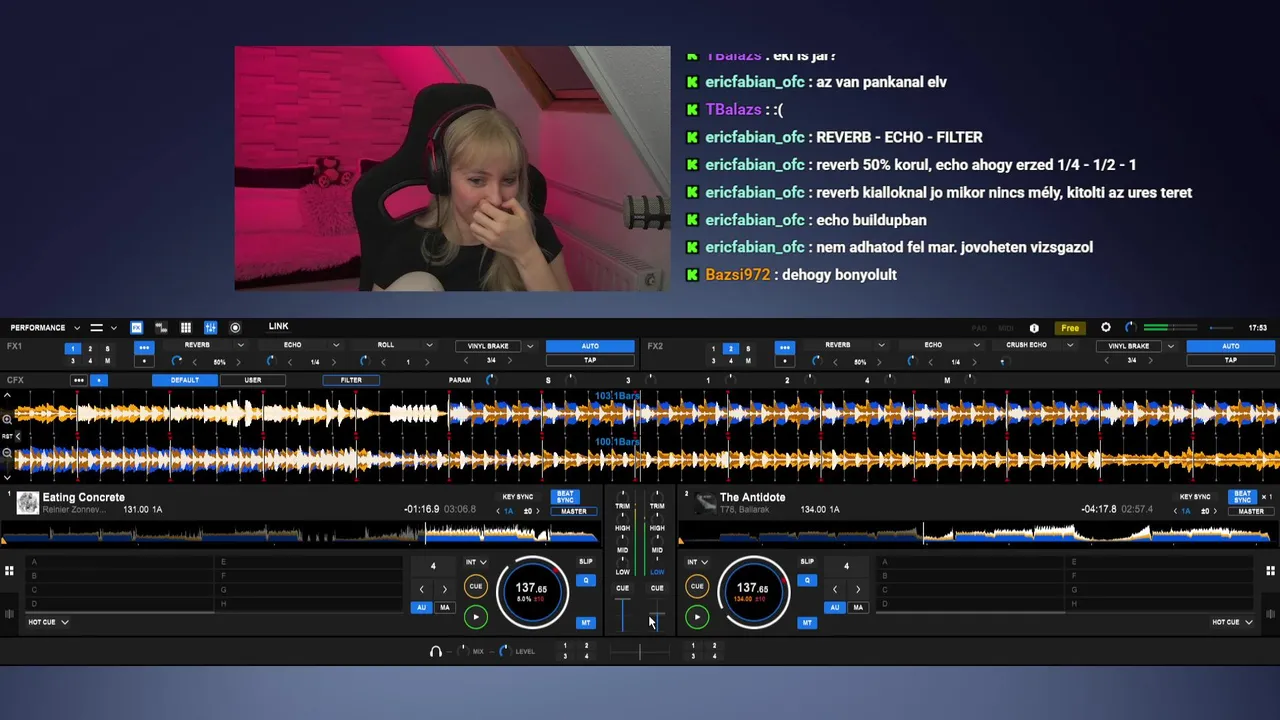
Task: Toggle deck 2 MT master tempo button
Action: tap(807, 623)
